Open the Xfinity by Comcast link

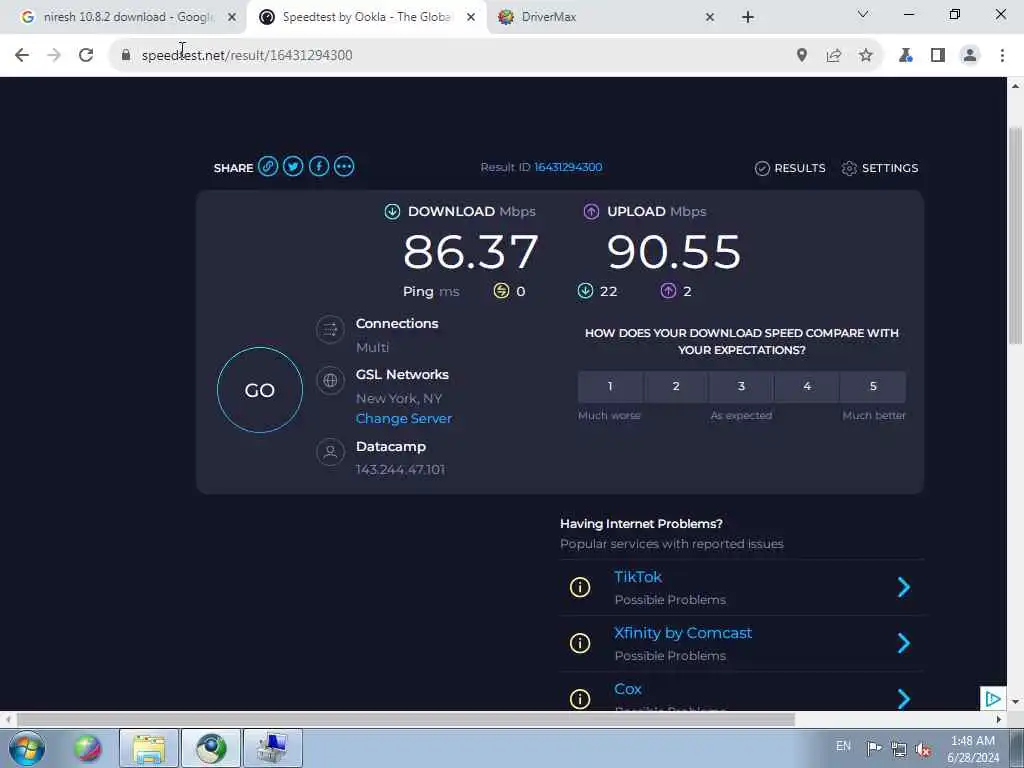coord(683,633)
